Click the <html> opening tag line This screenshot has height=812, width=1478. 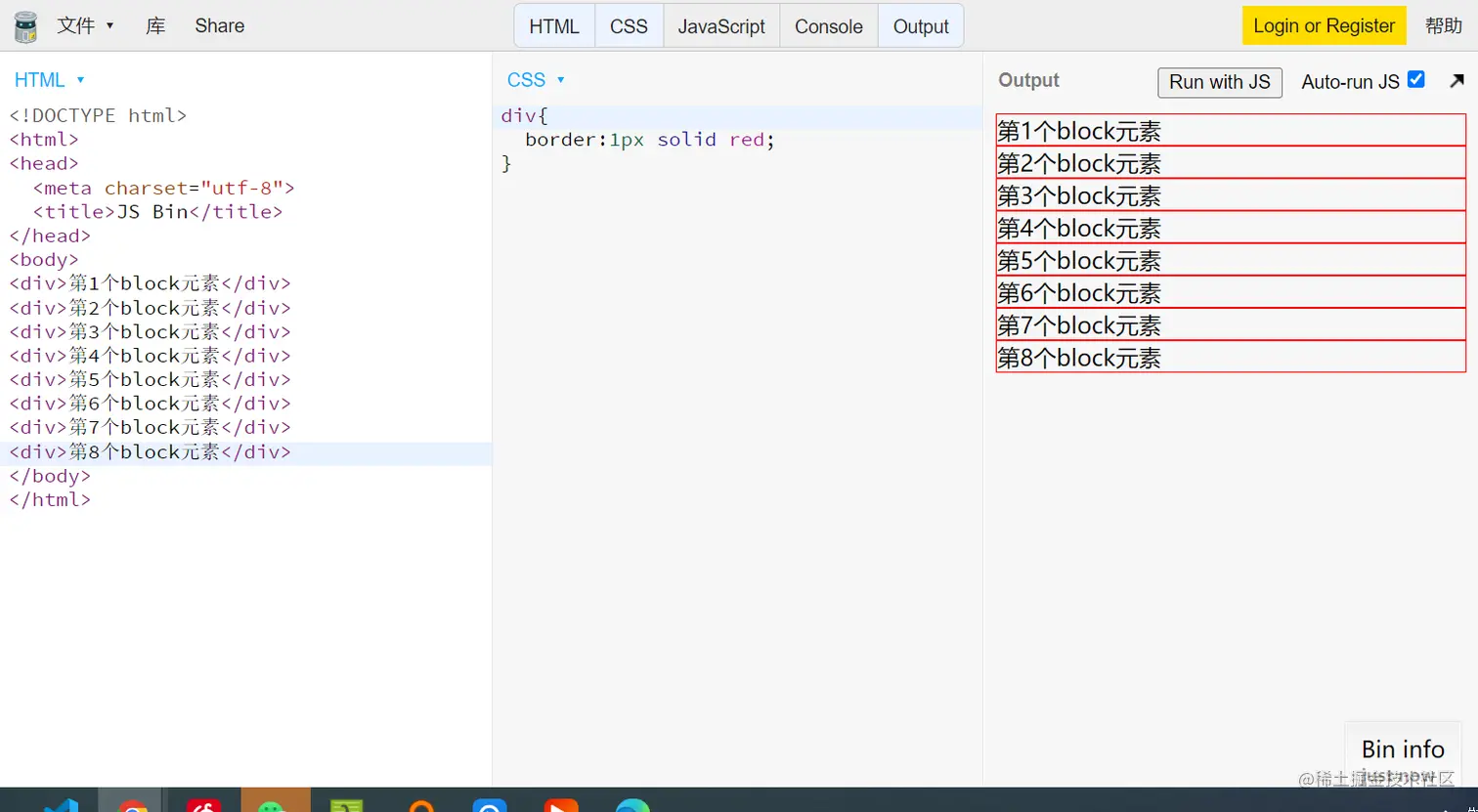pyautogui.click(x=44, y=140)
